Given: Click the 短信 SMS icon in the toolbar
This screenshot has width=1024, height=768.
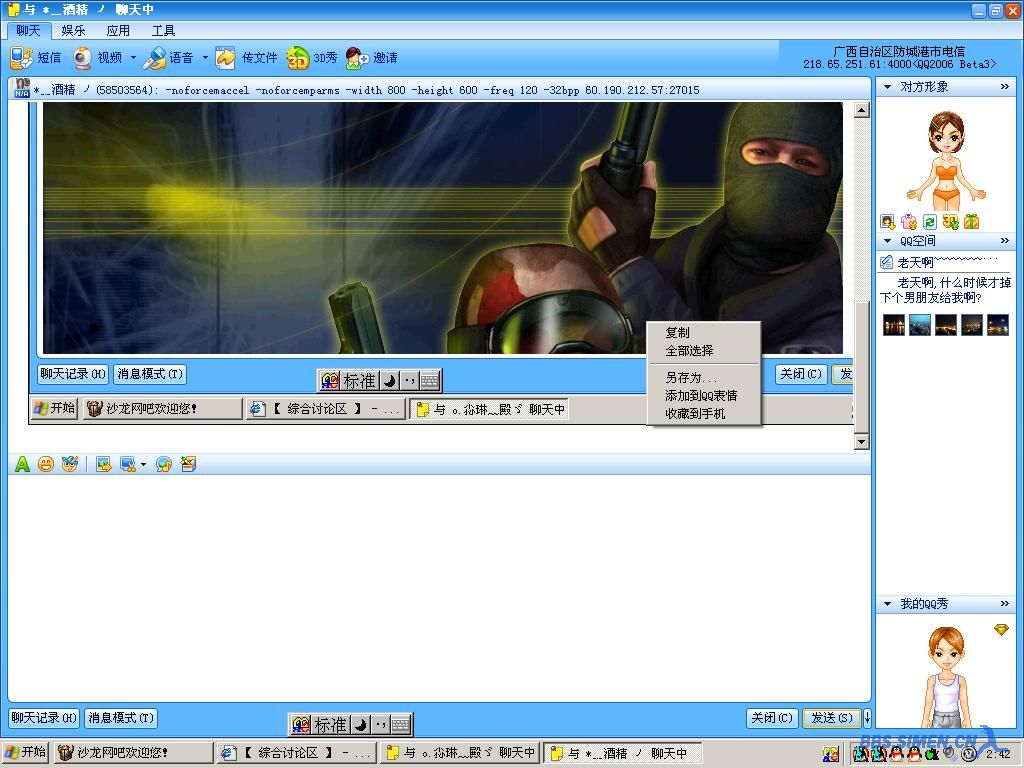Looking at the screenshot, I should (x=21, y=58).
